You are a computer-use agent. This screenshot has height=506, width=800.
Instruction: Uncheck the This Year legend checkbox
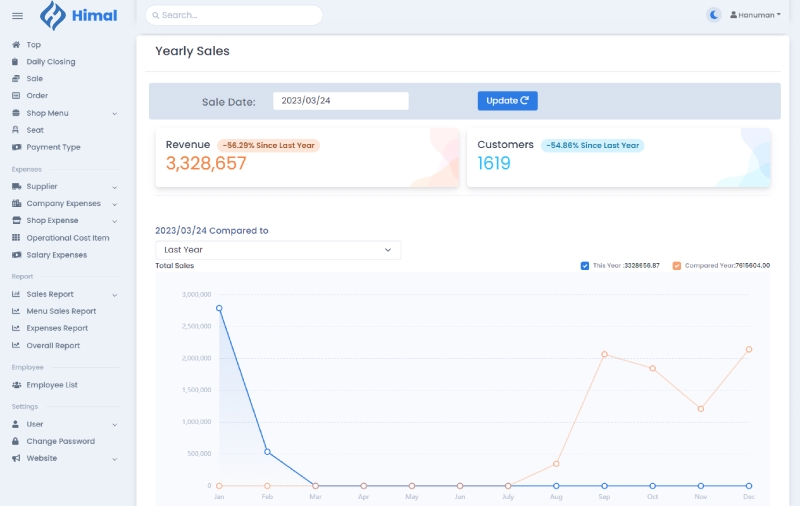585,266
